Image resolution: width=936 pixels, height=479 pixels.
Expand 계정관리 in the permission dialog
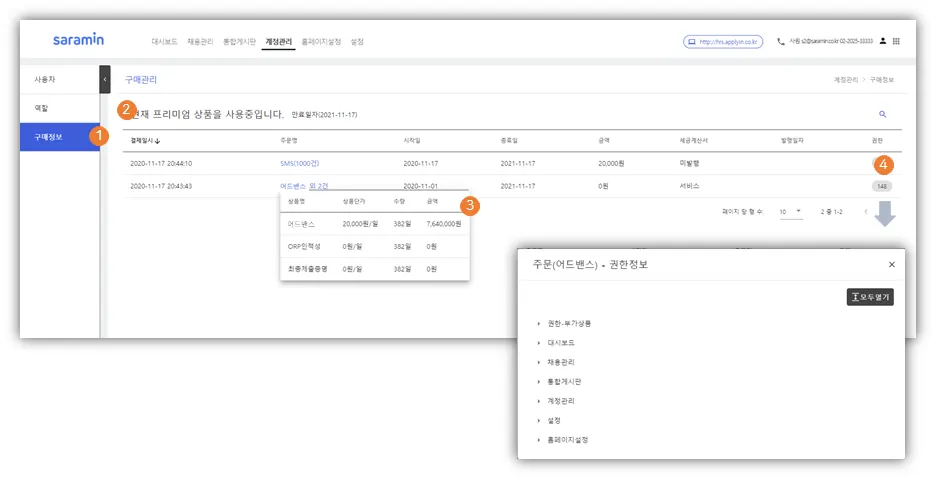(556, 401)
